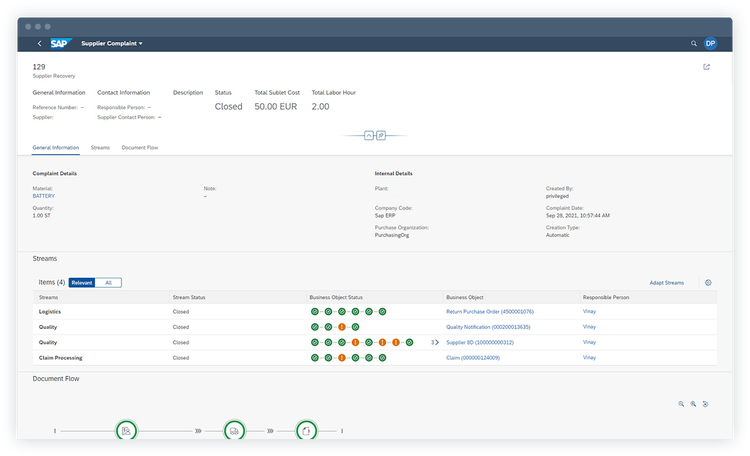The height and width of the screenshot is (456, 750).
Task: Open Quality Notification (000200013635) link
Action: (488, 327)
